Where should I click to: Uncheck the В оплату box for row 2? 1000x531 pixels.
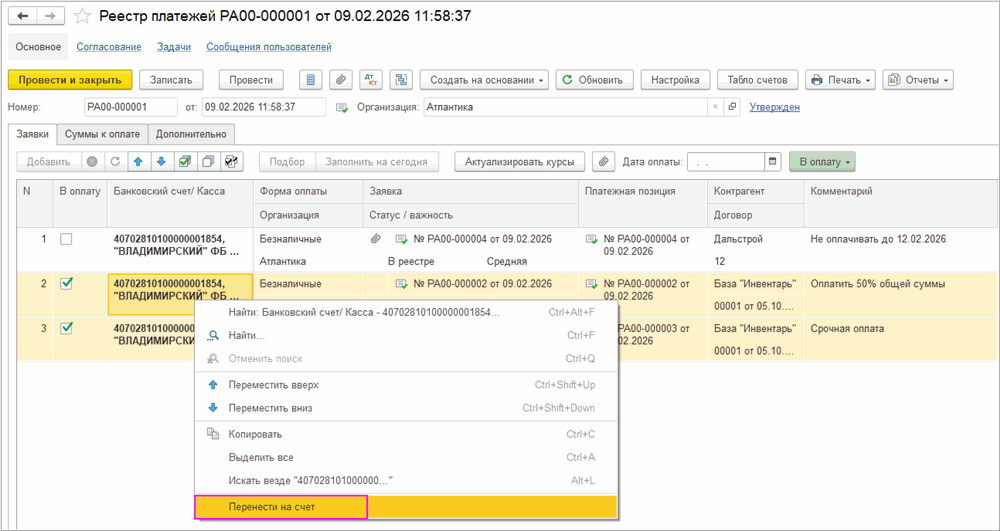tap(66, 284)
